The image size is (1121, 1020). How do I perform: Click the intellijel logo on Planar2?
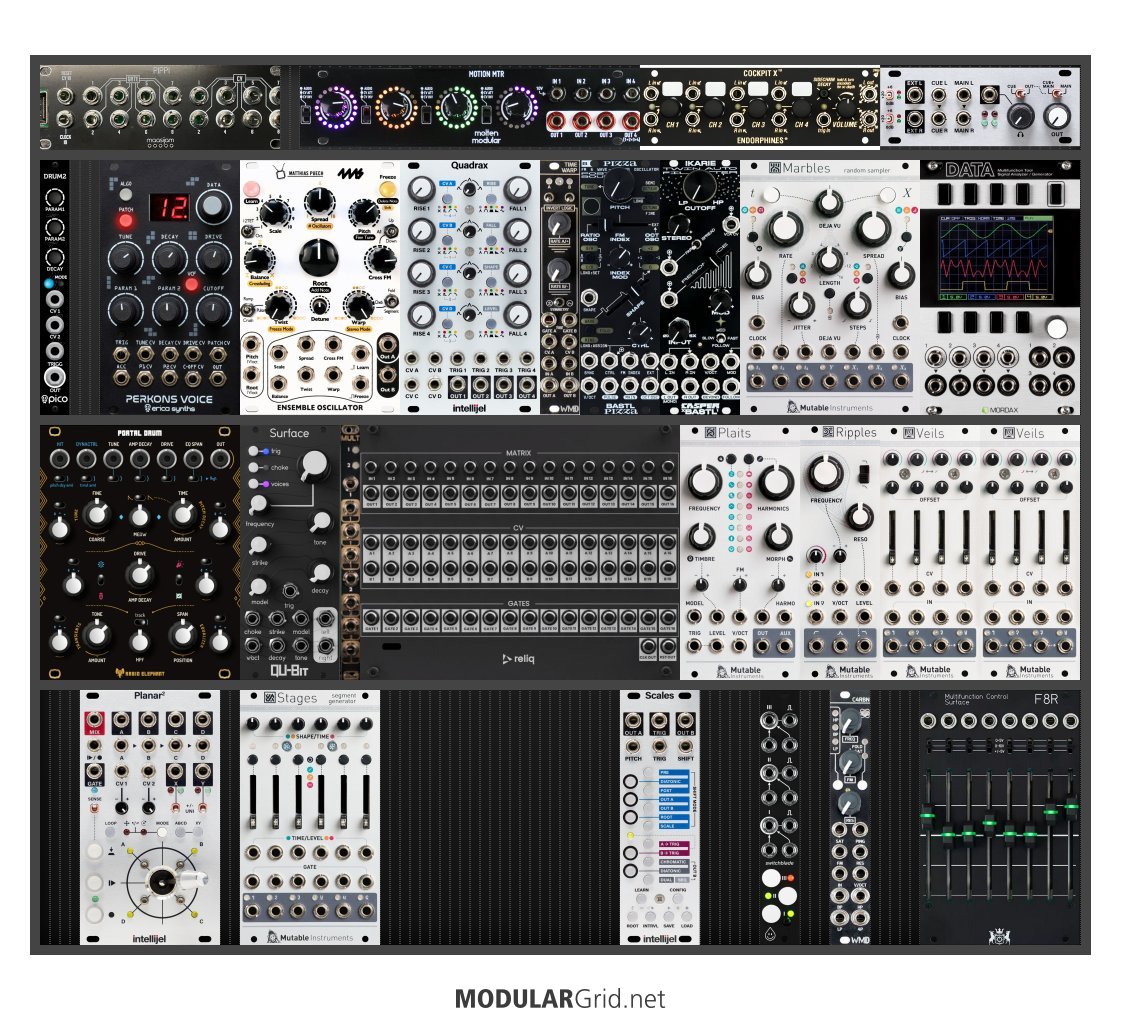(x=149, y=939)
